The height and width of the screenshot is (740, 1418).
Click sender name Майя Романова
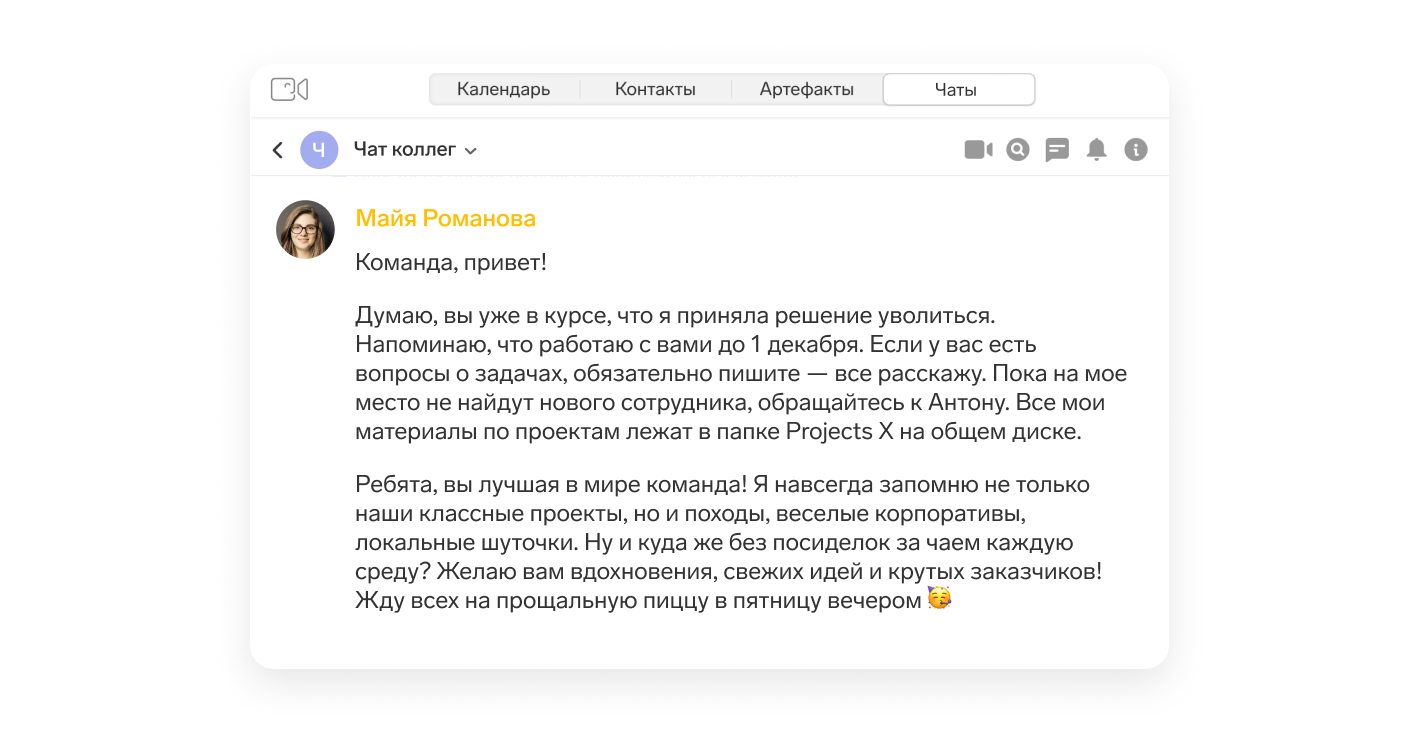[446, 218]
